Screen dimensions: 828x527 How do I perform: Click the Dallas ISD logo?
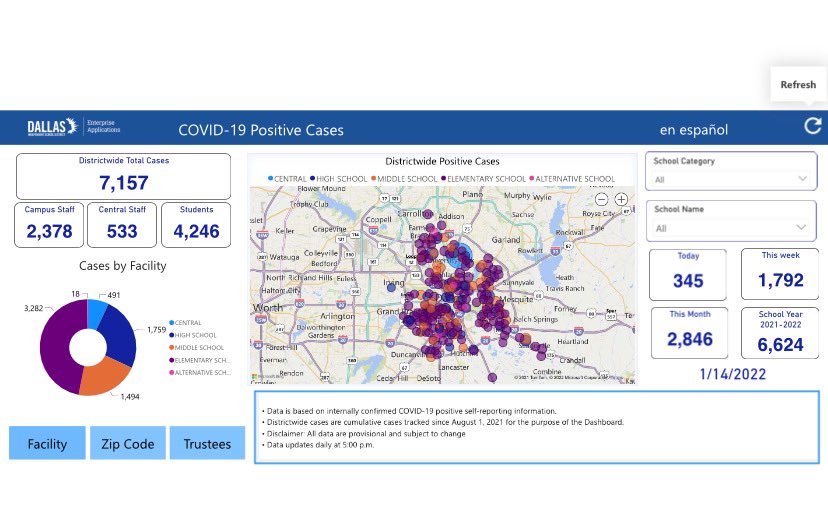click(x=53, y=127)
